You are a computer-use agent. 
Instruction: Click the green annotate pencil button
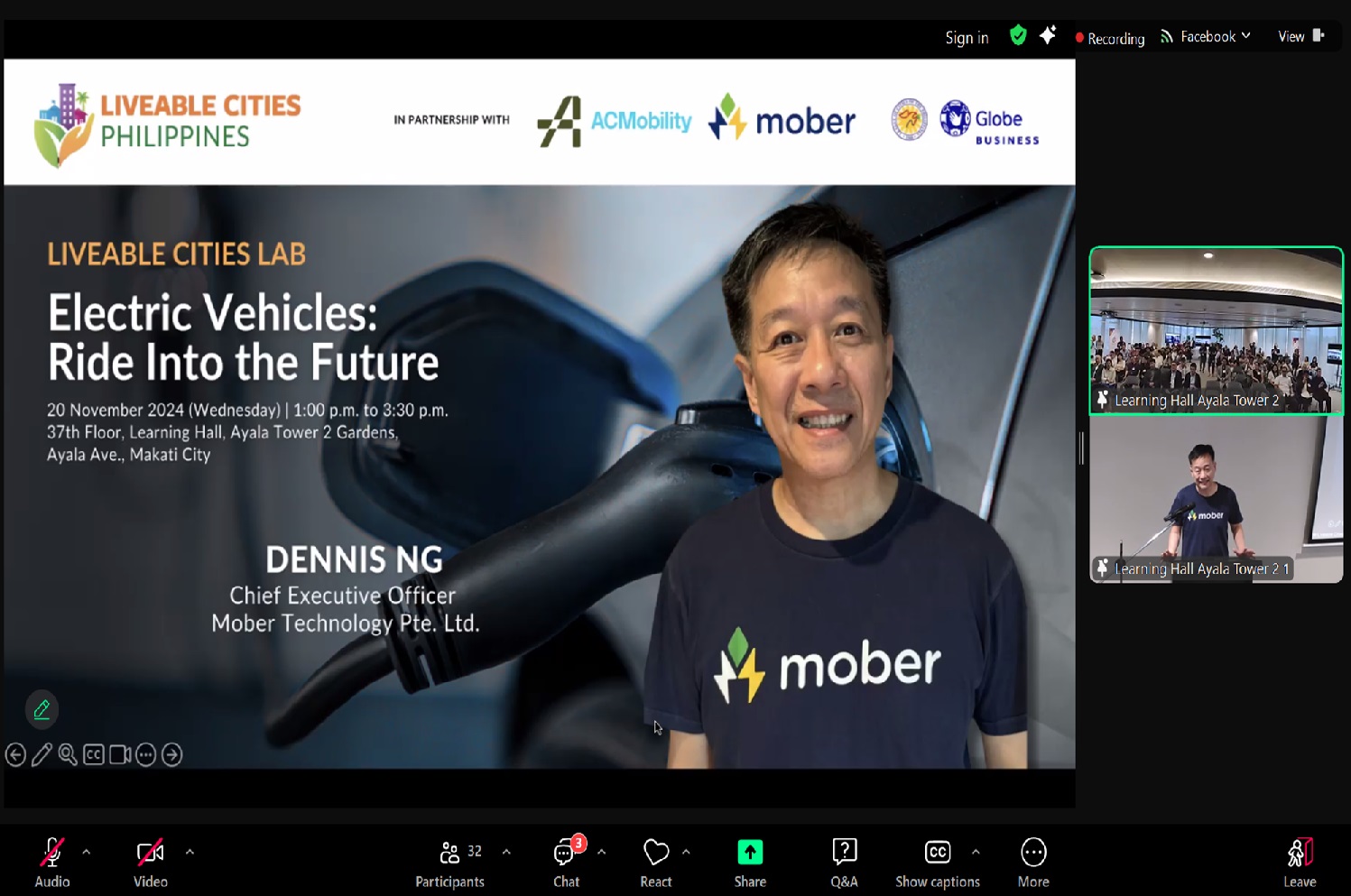pyautogui.click(x=42, y=710)
